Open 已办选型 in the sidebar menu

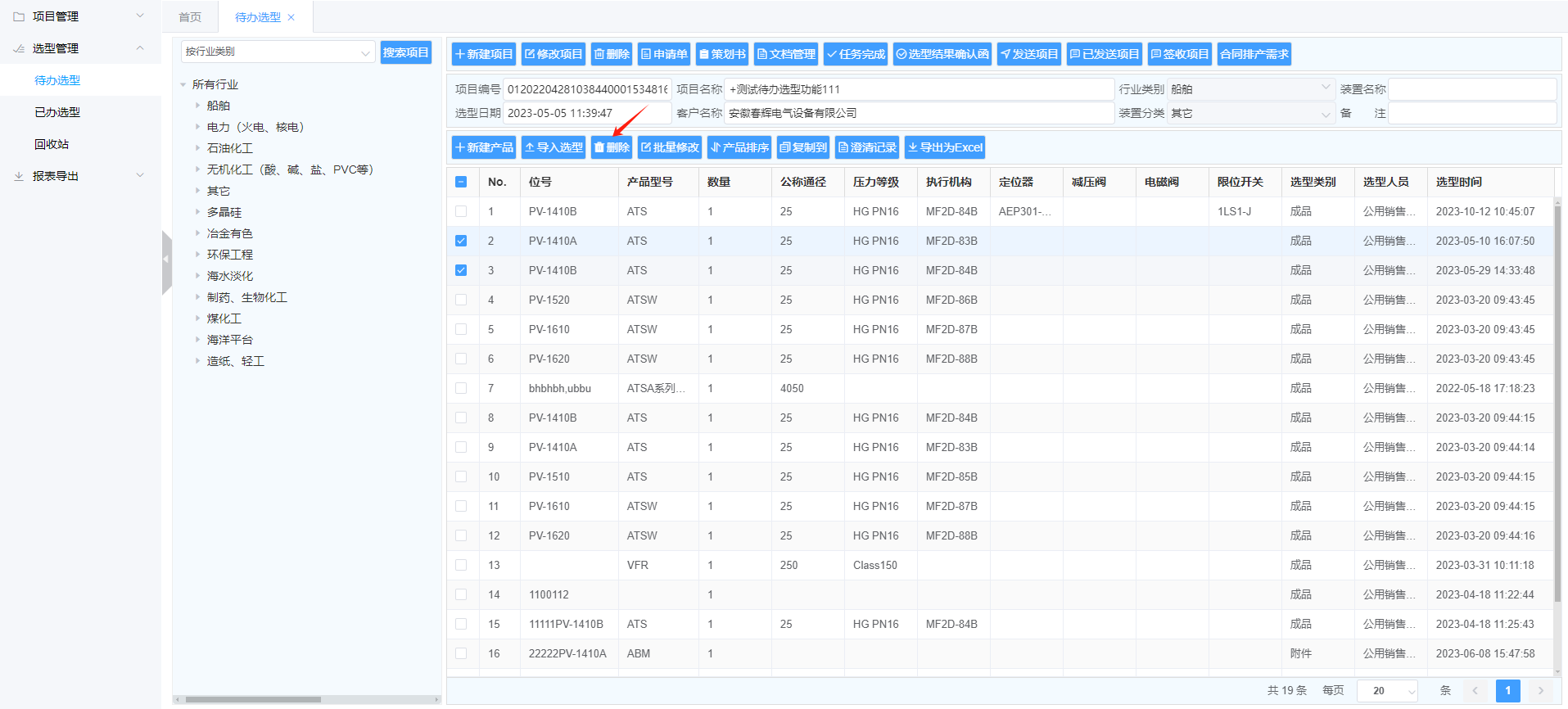(x=57, y=112)
